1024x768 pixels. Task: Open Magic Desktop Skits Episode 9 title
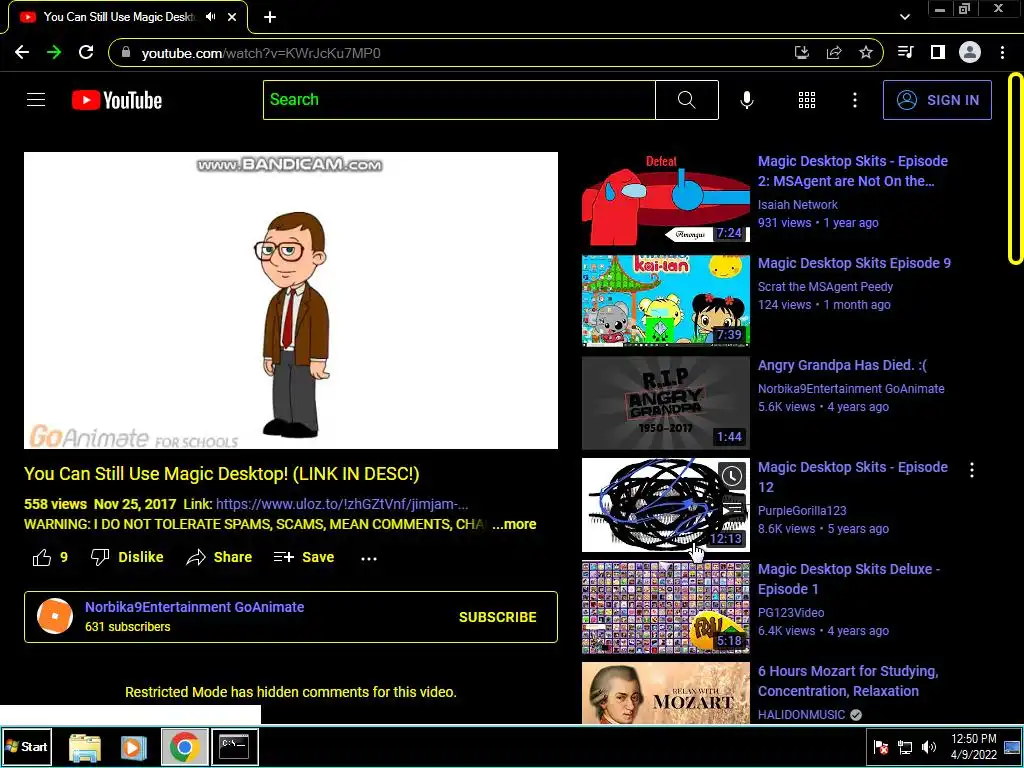click(x=854, y=263)
